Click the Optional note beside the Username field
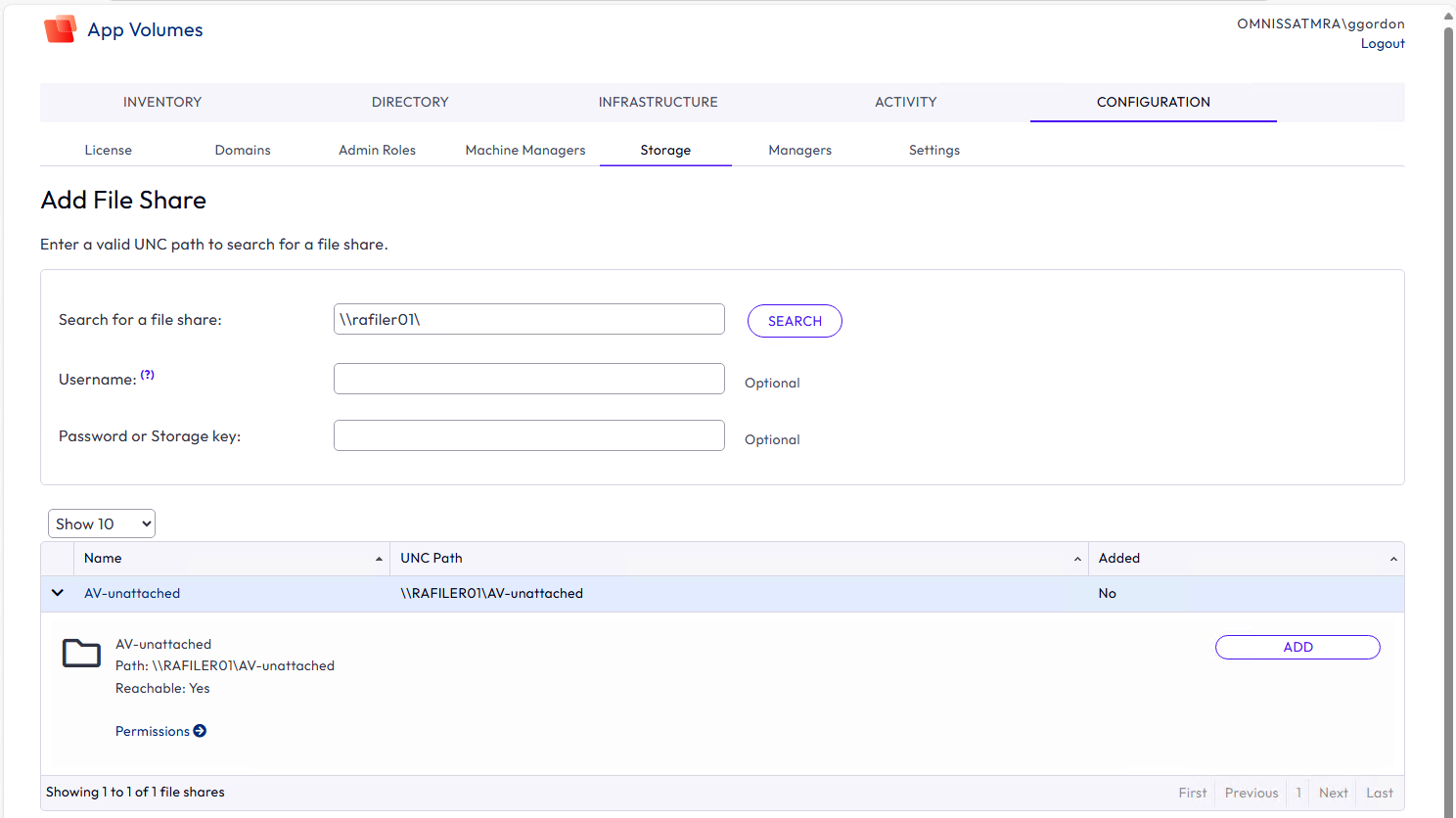Image resolution: width=1456 pixels, height=818 pixels. (x=772, y=383)
